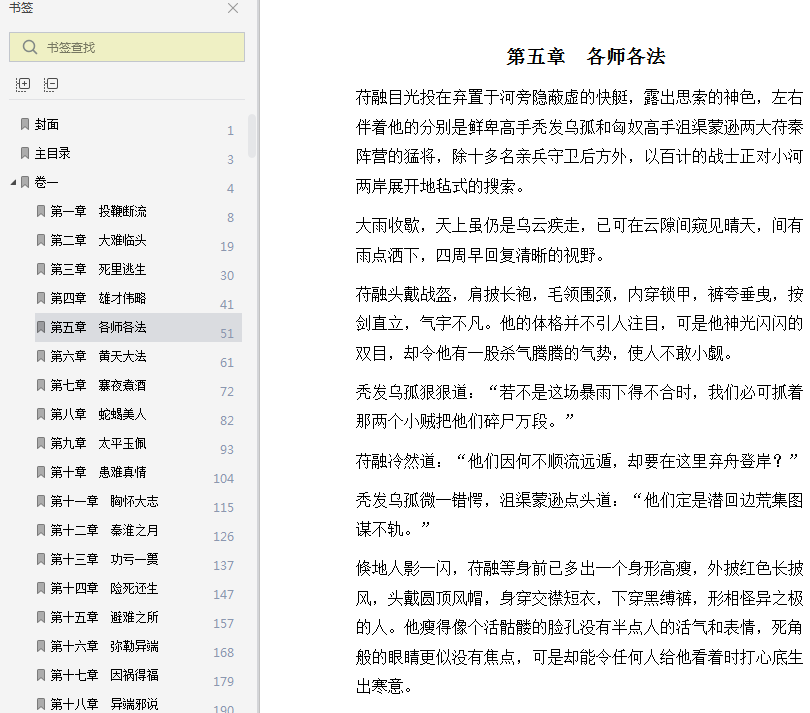Click page number 168 in bookmark list

click(224, 653)
